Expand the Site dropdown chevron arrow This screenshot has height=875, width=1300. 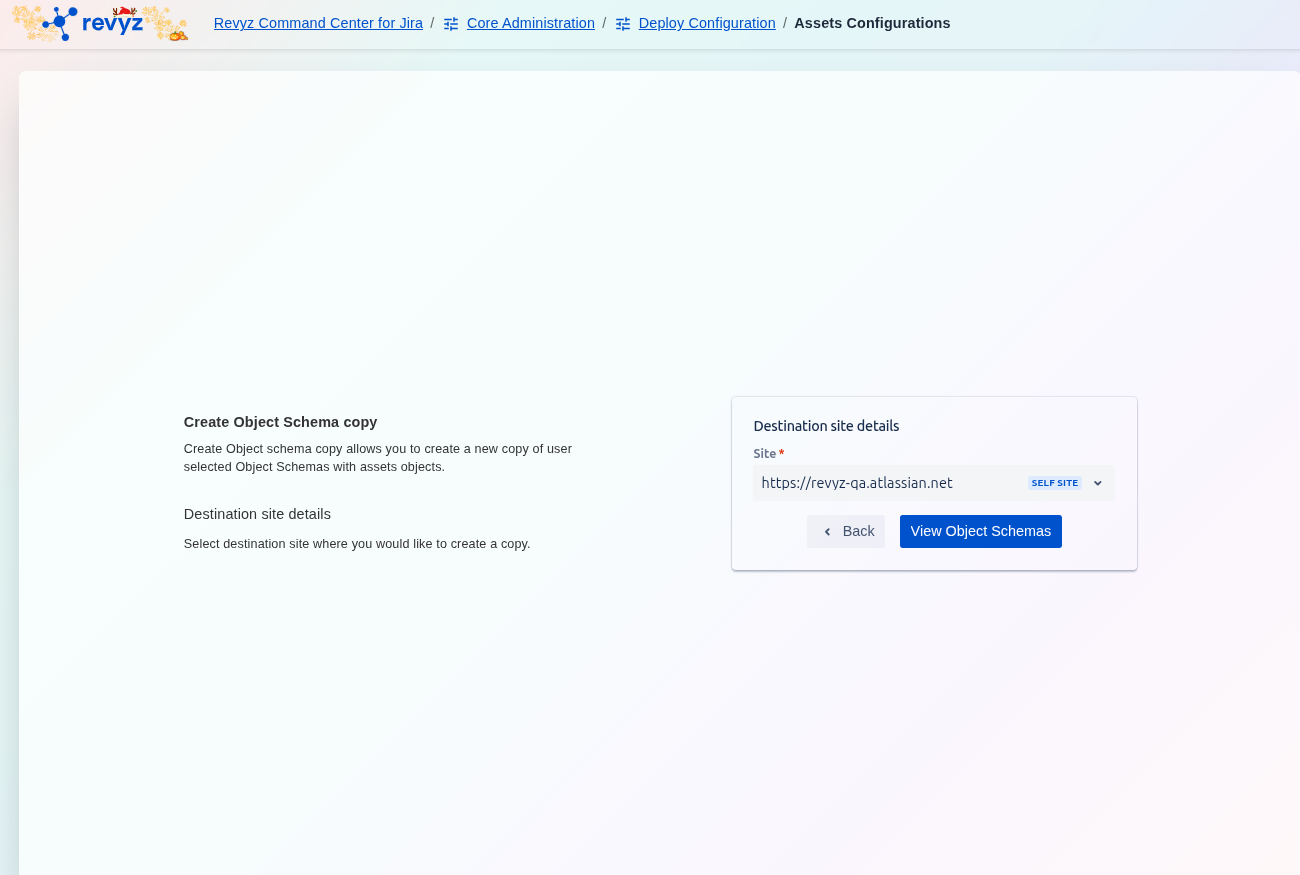pos(1097,483)
